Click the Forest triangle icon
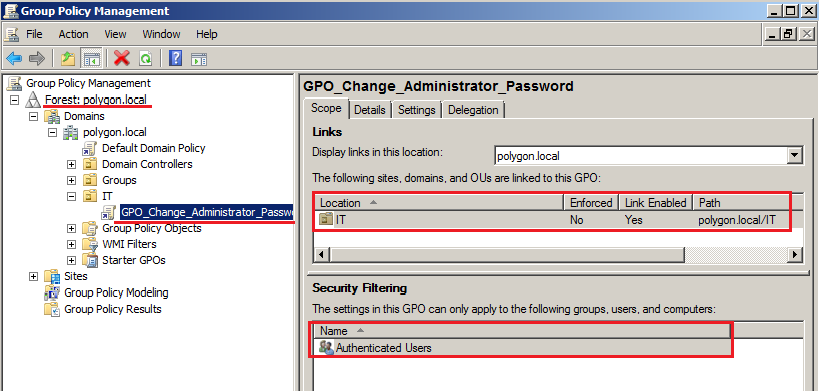The height and width of the screenshot is (391, 820). point(33,100)
